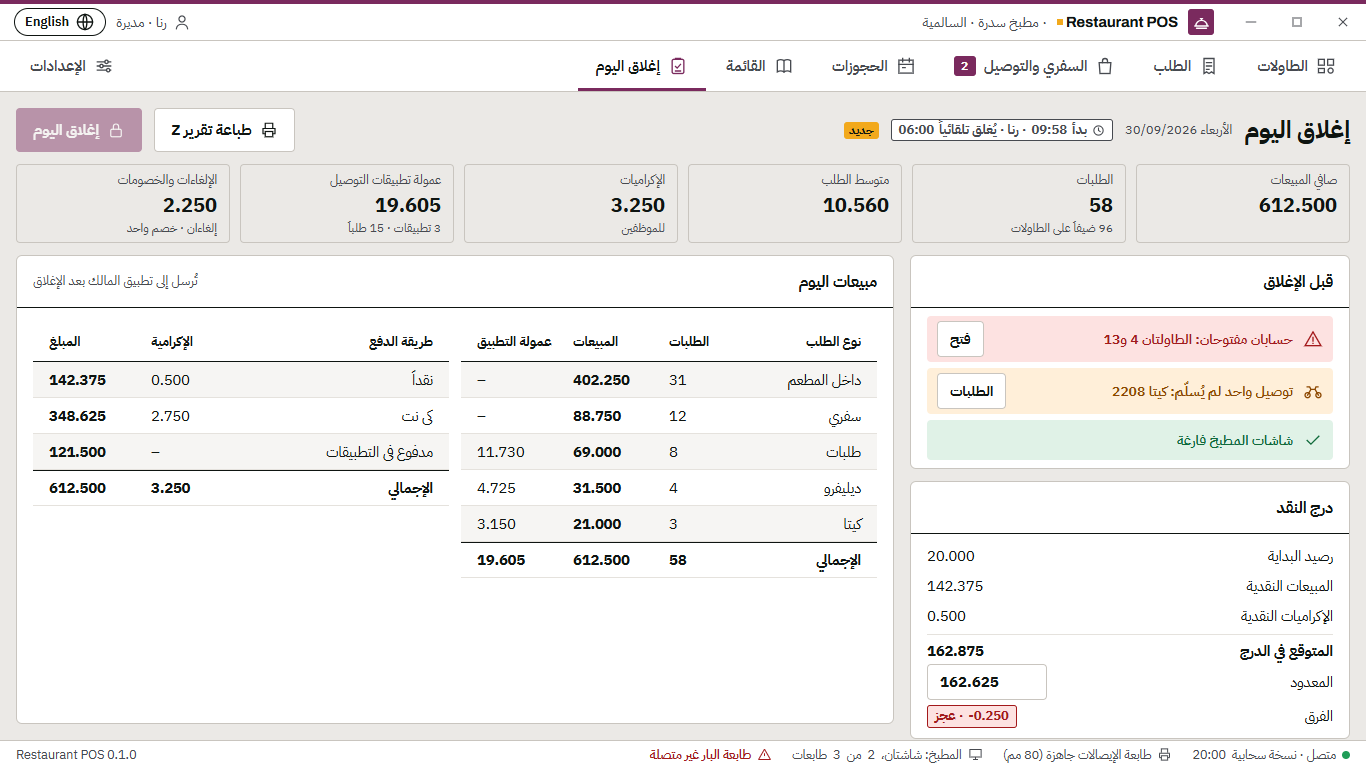Go to the القائمة tab
The image size is (1366, 768).
[x=759, y=66]
